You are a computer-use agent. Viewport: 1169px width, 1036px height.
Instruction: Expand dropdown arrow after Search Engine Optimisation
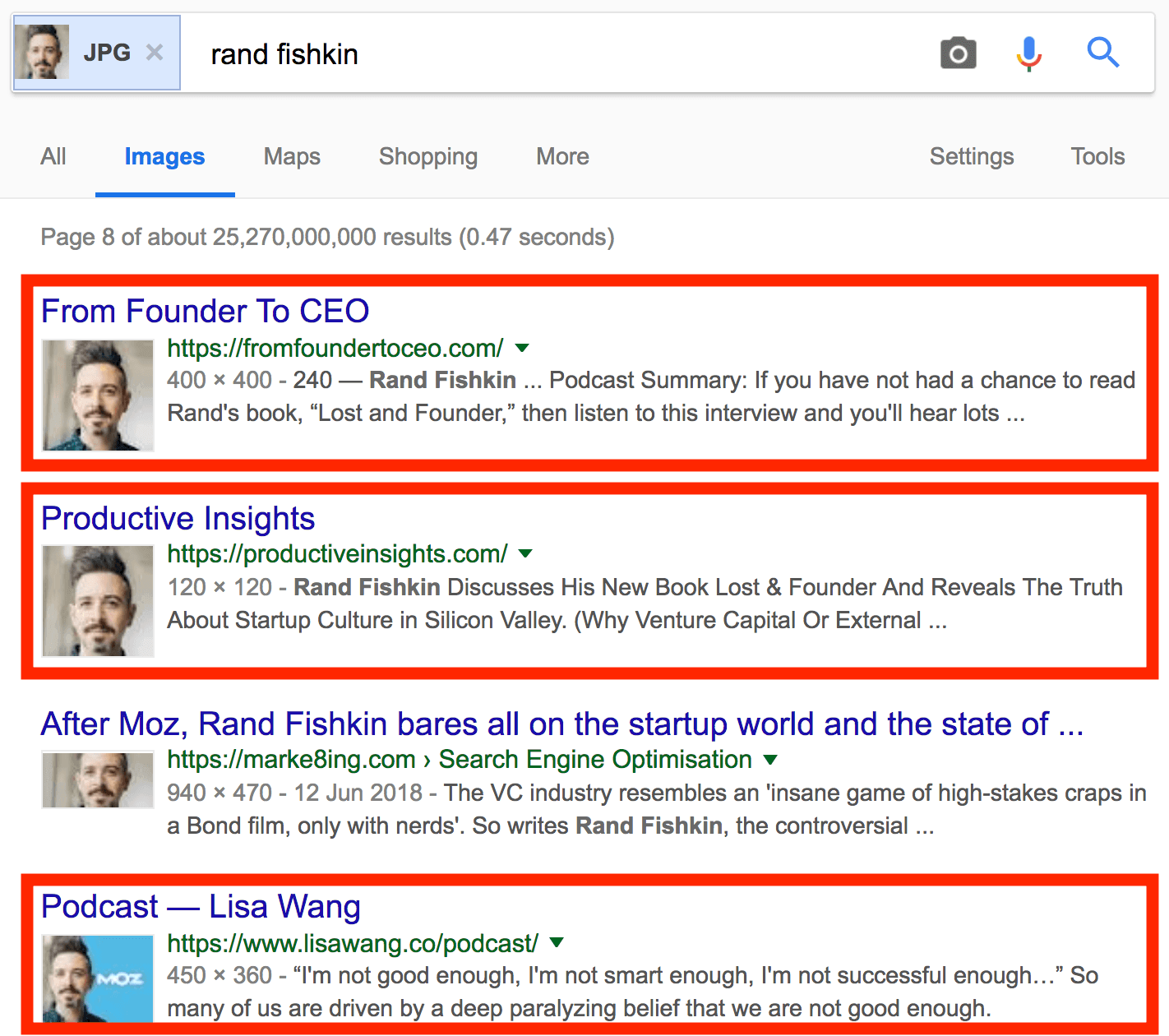770,760
